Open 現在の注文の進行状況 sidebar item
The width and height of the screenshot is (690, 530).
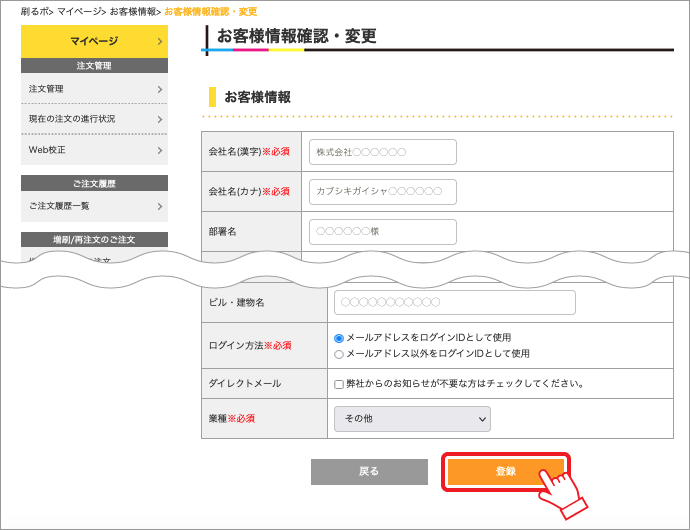(x=94, y=119)
